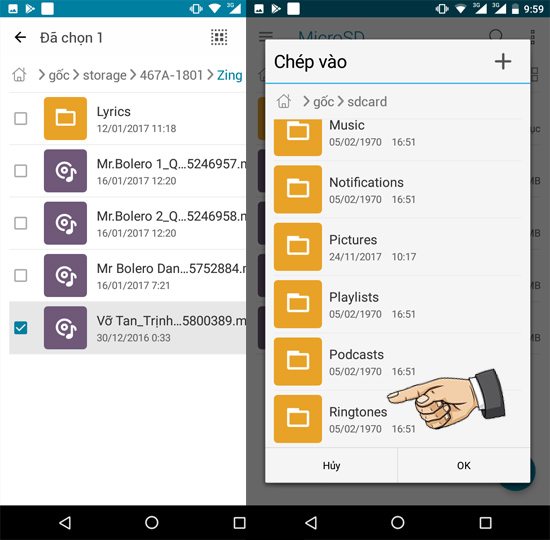Tap the Mr Bolero Dan music file icon
The width and height of the screenshot is (550, 540).
click(x=65, y=275)
